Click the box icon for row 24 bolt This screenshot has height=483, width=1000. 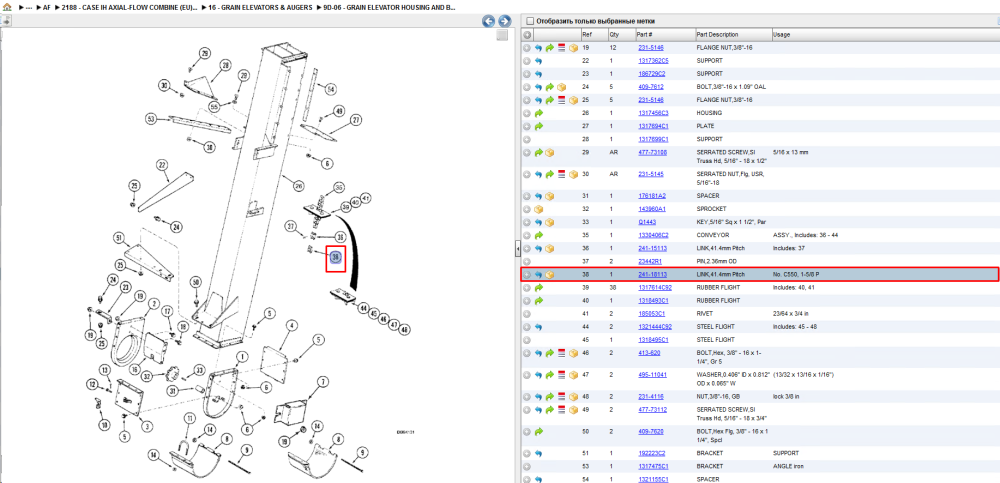click(x=562, y=87)
